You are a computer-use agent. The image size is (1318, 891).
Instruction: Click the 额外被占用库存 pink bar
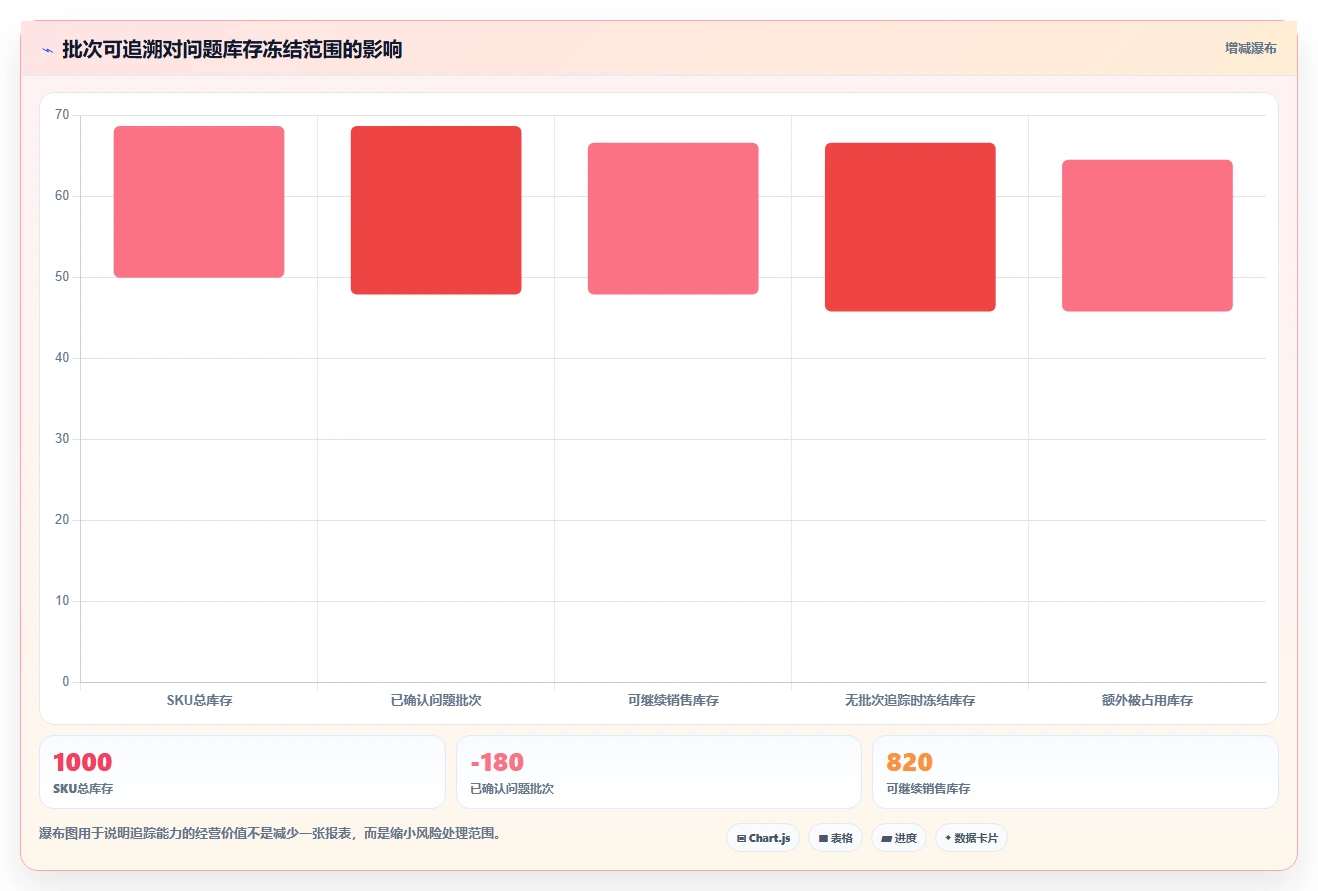[x=1147, y=236]
